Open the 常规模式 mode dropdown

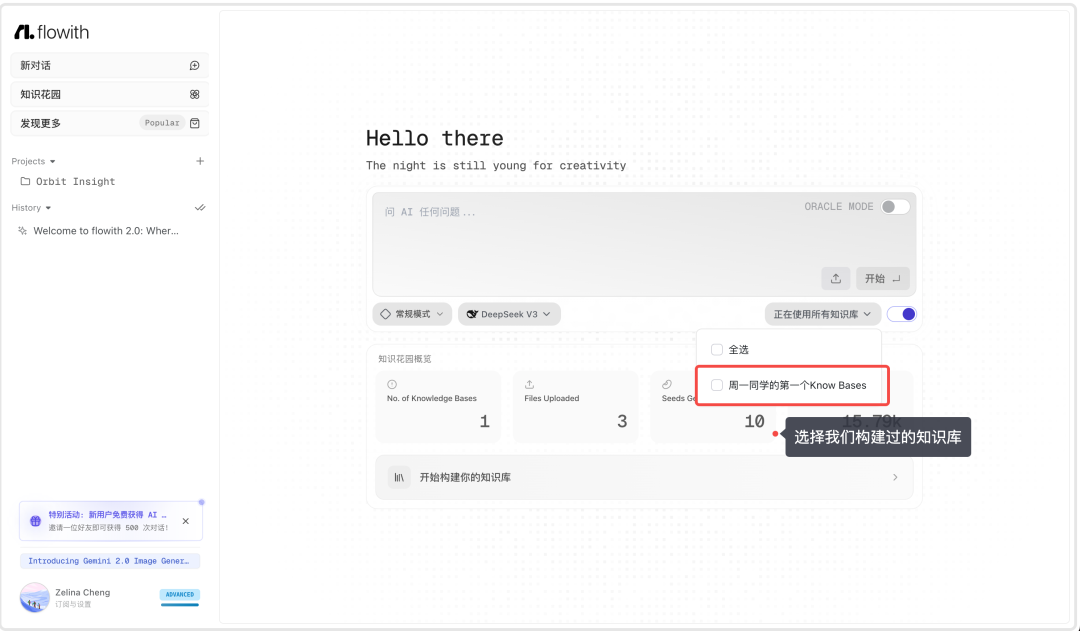click(412, 314)
